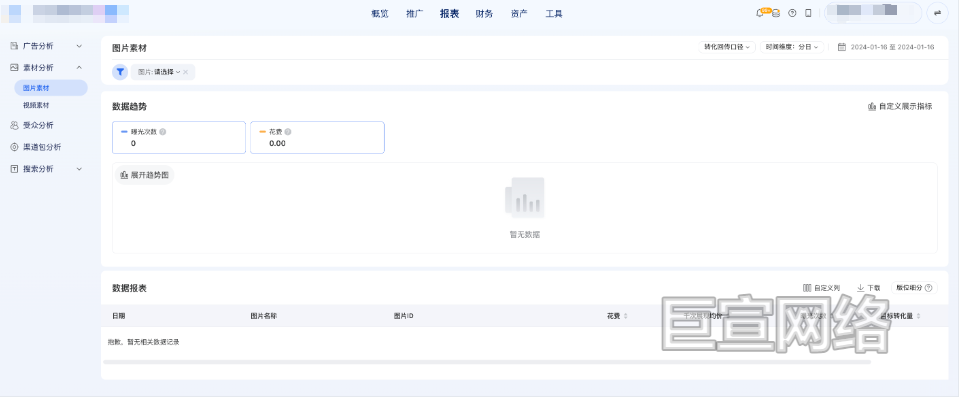Open the 报表 top menu
This screenshot has width=960, height=398.
click(x=449, y=13)
